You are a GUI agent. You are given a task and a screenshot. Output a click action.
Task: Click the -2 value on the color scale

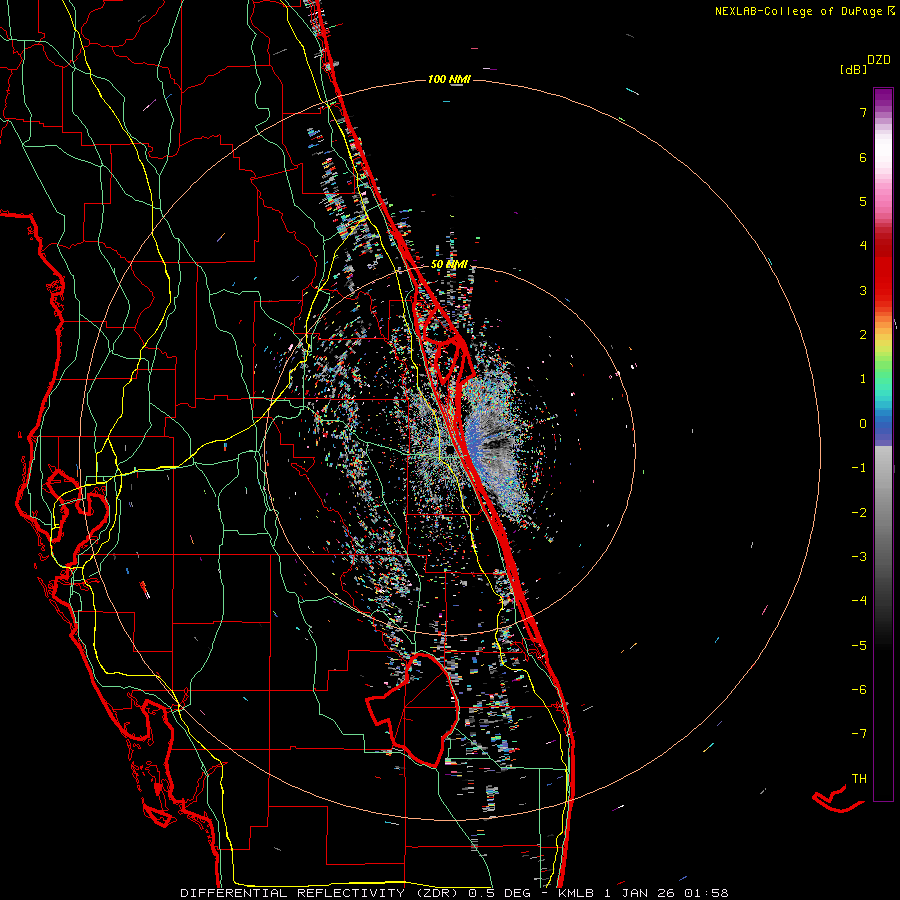tap(859, 513)
